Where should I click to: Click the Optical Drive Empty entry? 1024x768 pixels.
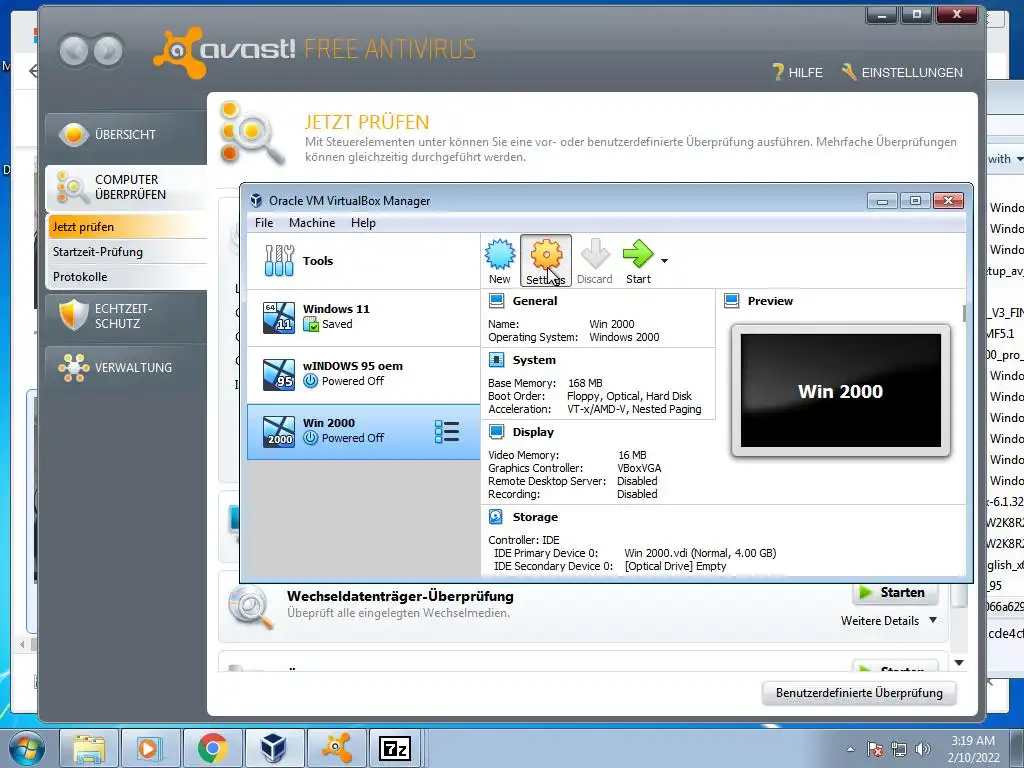[675, 566]
